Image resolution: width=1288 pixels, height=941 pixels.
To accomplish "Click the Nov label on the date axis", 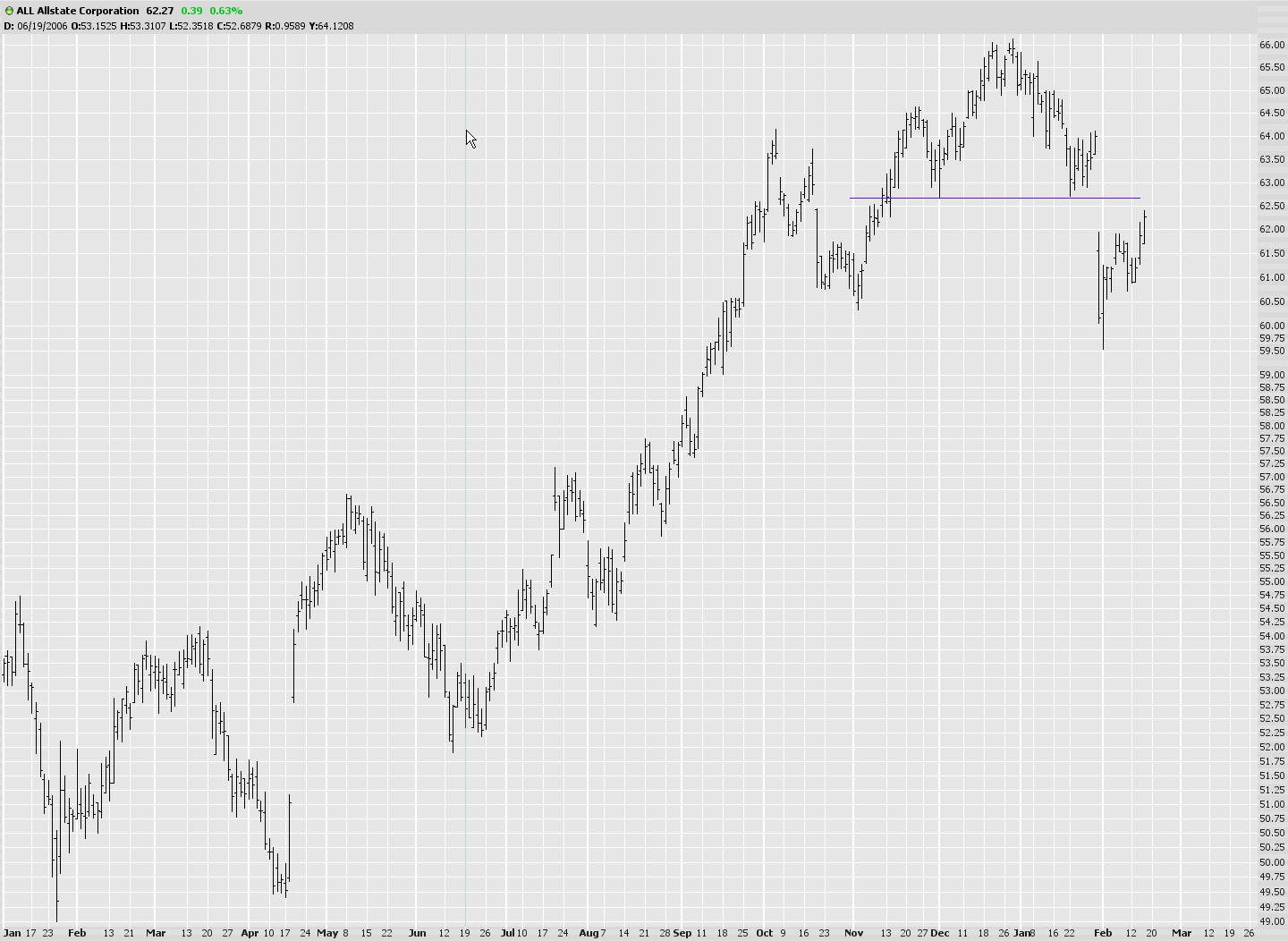I will (x=854, y=933).
